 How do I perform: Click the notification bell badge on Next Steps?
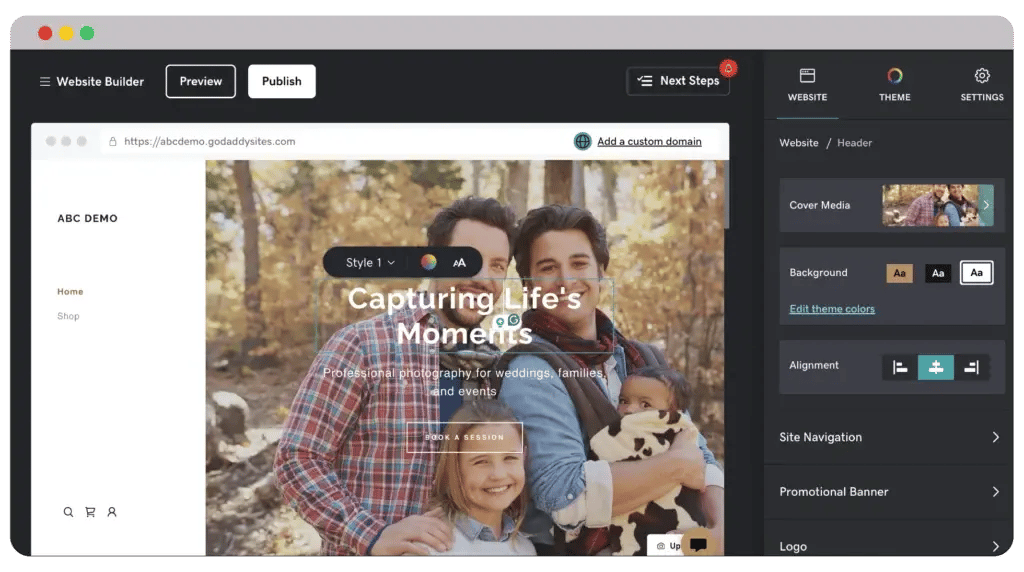(x=728, y=68)
